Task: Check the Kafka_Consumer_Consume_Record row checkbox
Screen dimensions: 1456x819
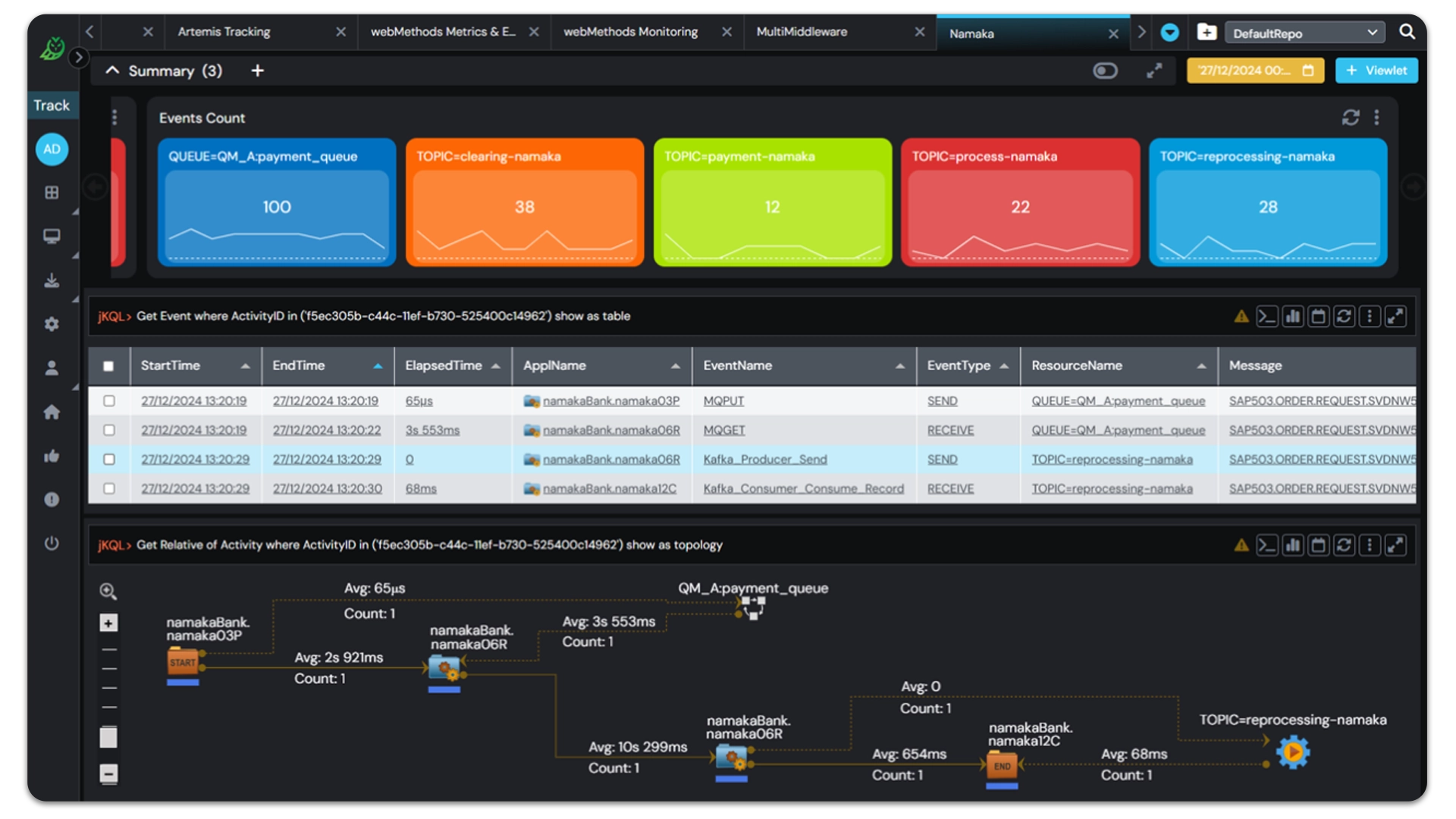Action: pyautogui.click(x=109, y=488)
